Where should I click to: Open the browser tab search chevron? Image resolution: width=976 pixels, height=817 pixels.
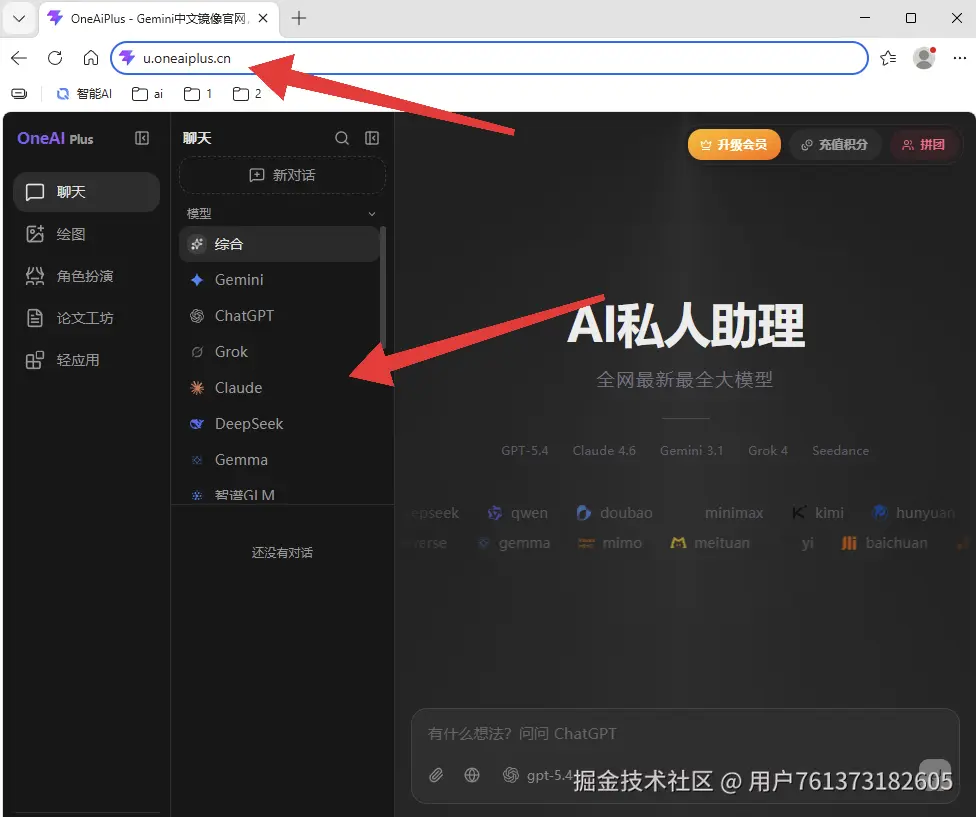click(18, 18)
